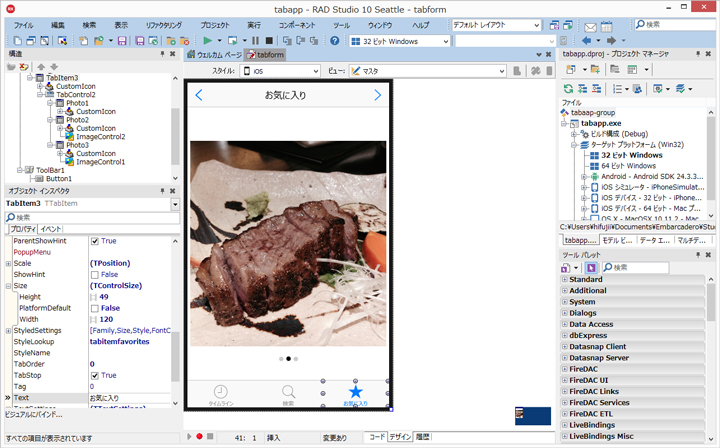Open the プロジェクト menu
The height and width of the screenshot is (448, 720).
214,25
